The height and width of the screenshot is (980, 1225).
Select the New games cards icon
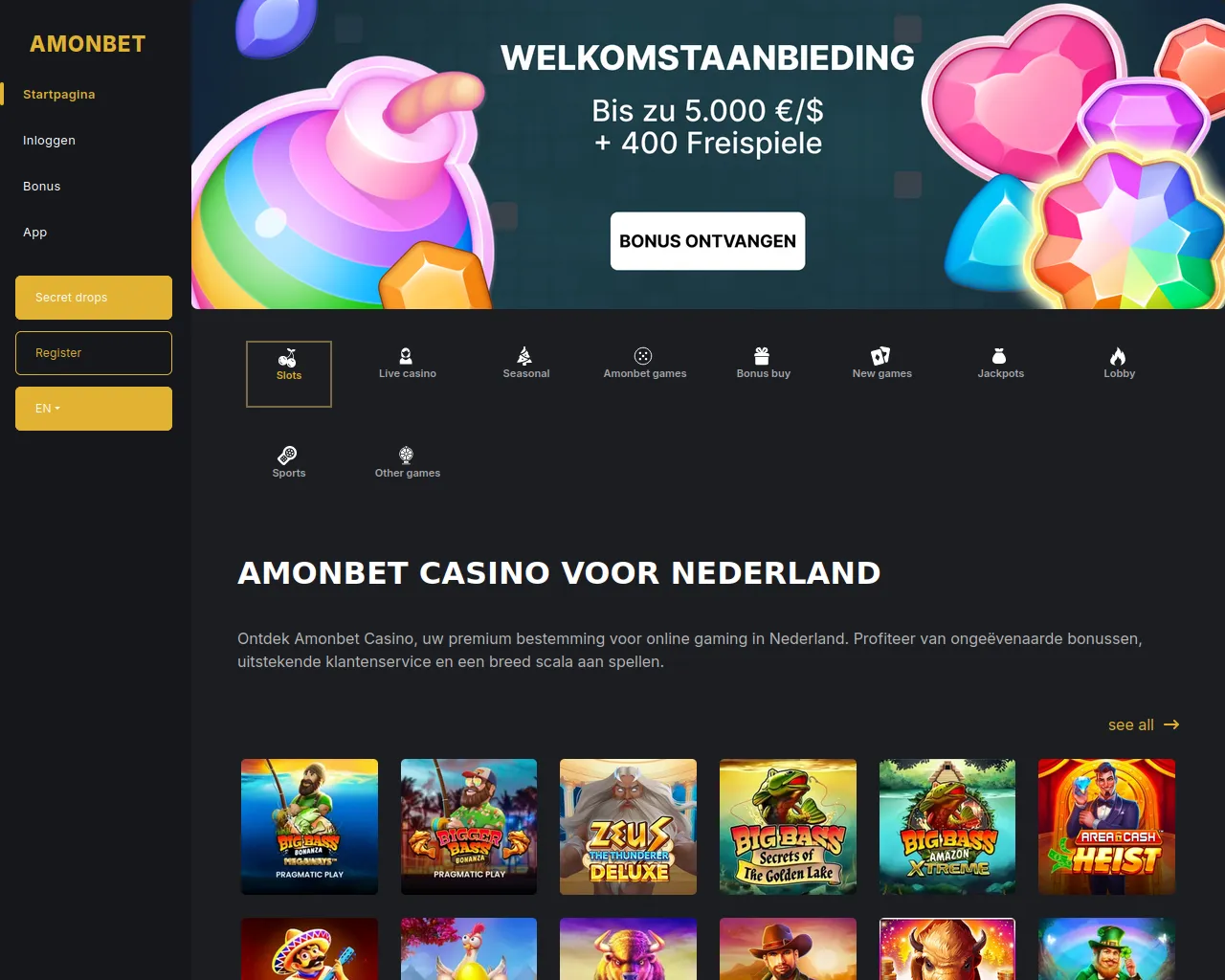coord(881,364)
